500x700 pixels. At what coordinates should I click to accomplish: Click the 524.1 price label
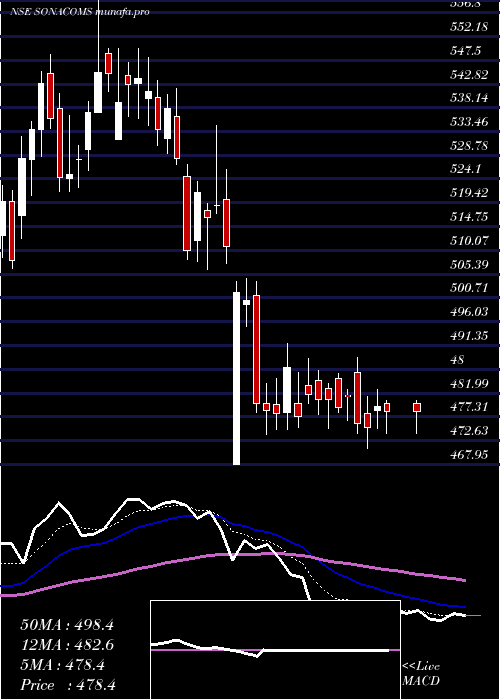(x=465, y=169)
